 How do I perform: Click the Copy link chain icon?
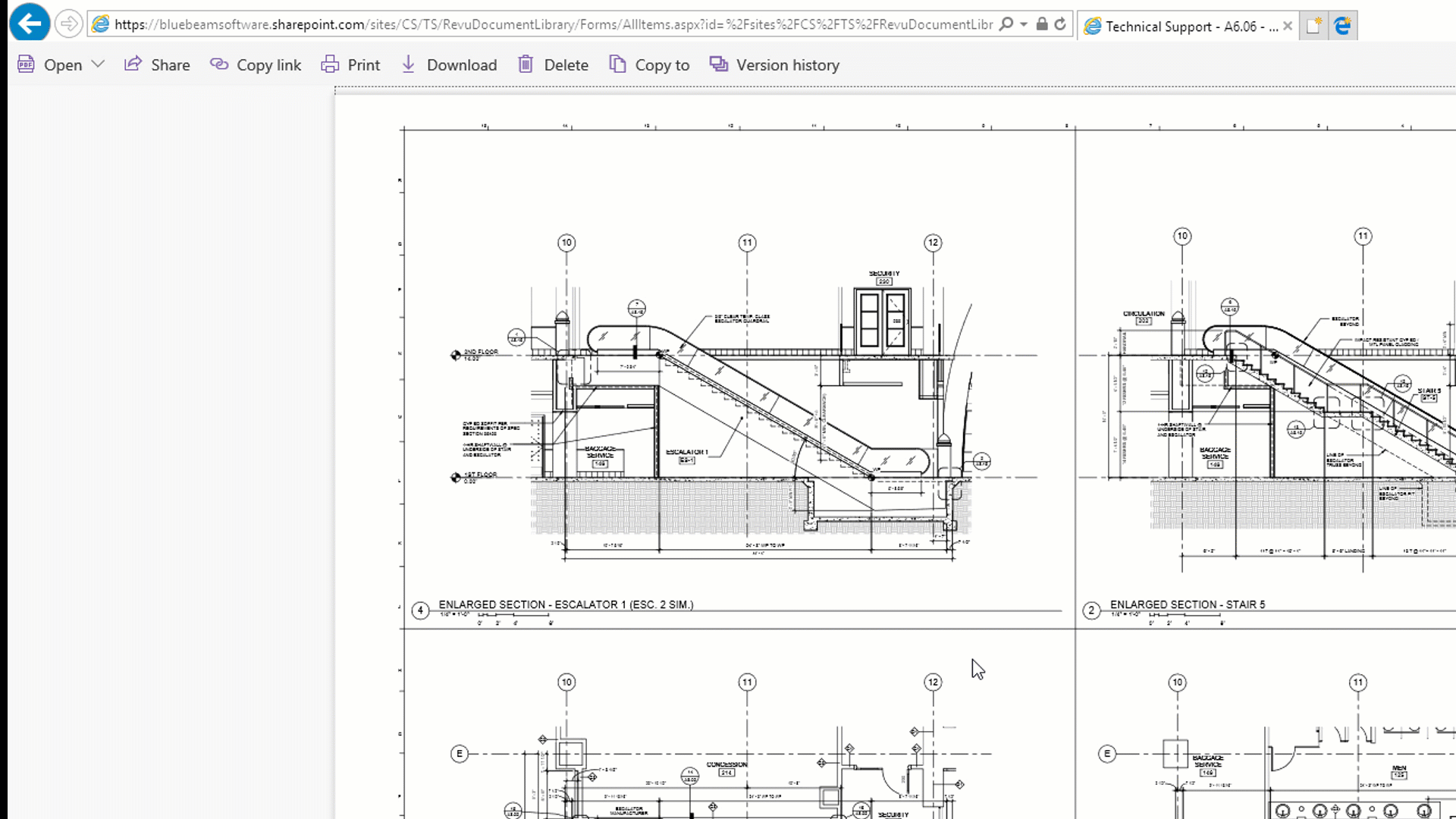(219, 64)
